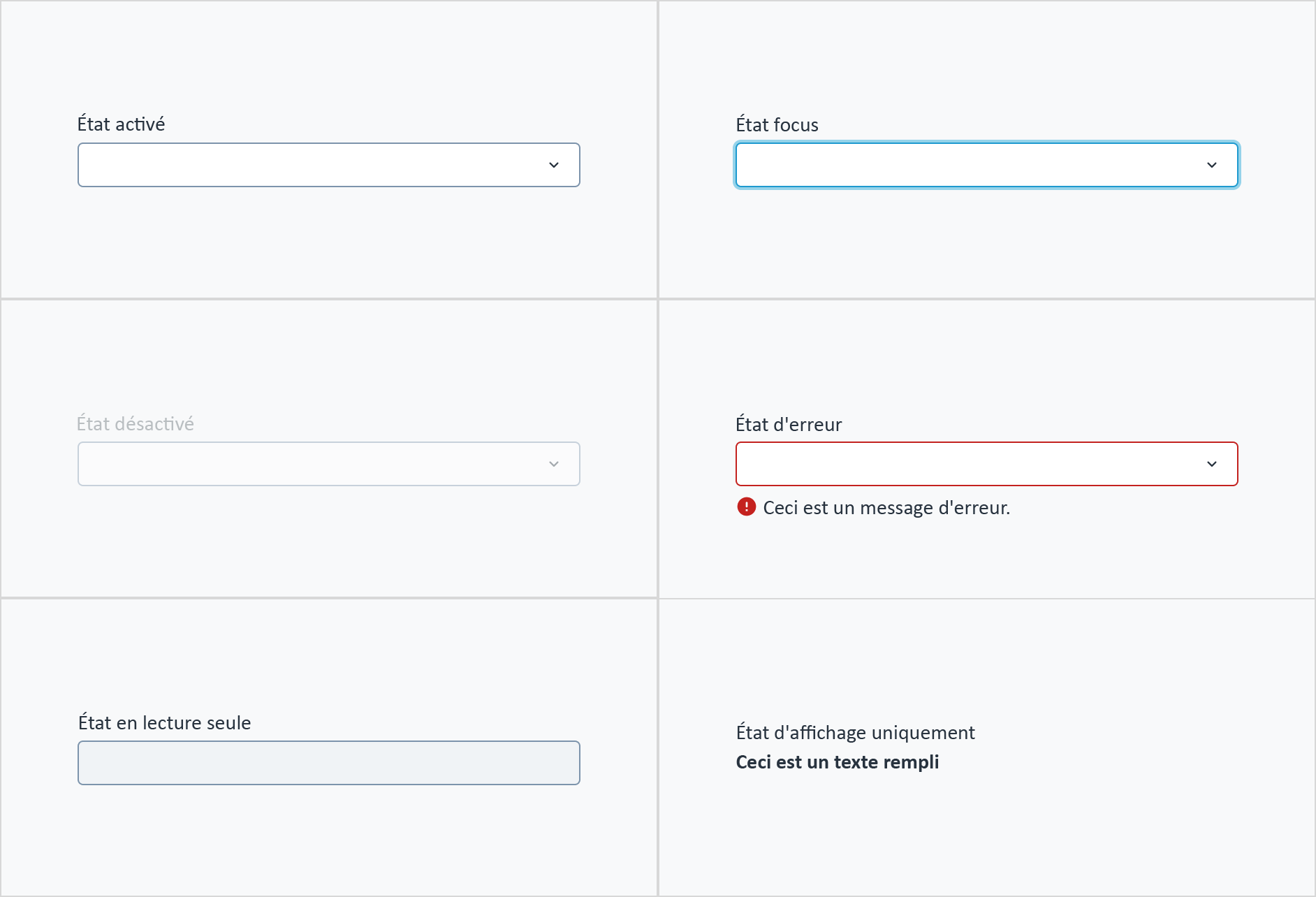Open the blue-outlined État focus dropdown
Viewport: 1316px width, 897px height.
987,165
